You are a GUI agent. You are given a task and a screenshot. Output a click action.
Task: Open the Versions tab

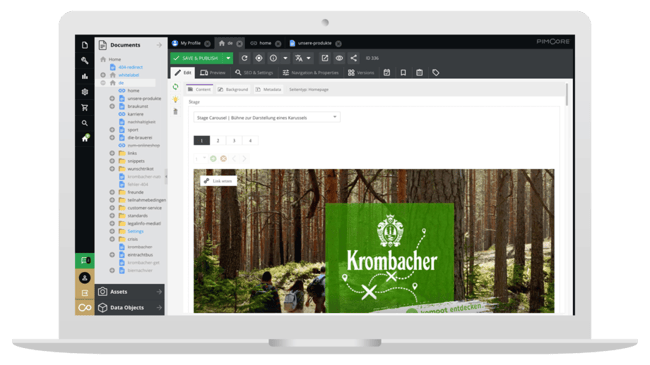click(361, 73)
